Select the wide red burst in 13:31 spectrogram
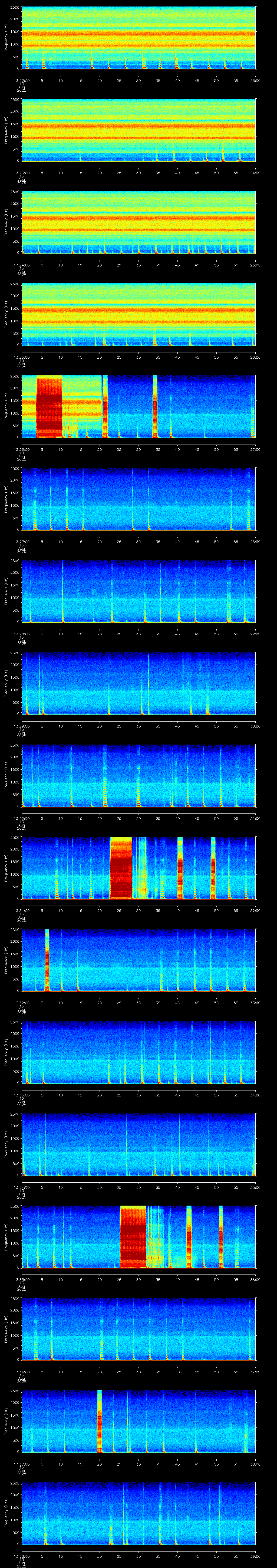The width and height of the screenshot is (277, 1568). (121, 869)
